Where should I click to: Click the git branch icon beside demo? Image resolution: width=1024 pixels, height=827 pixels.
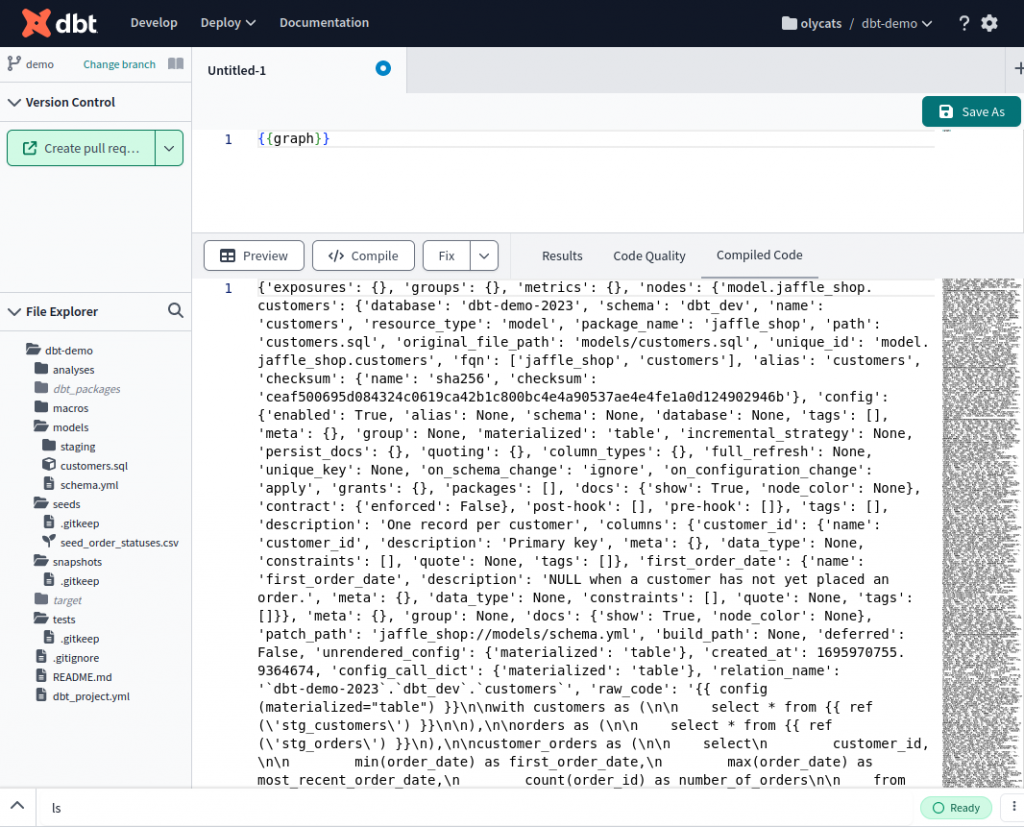click(14, 63)
